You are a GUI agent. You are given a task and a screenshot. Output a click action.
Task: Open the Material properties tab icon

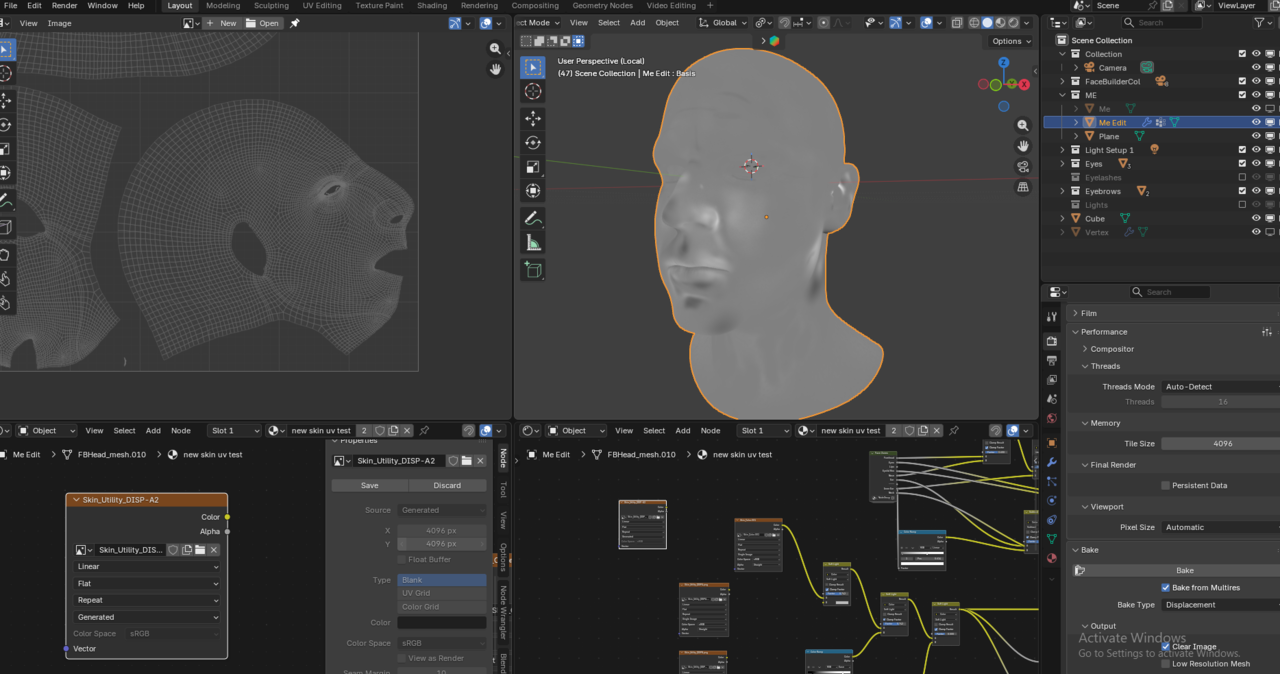click(x=1052, y=558)
